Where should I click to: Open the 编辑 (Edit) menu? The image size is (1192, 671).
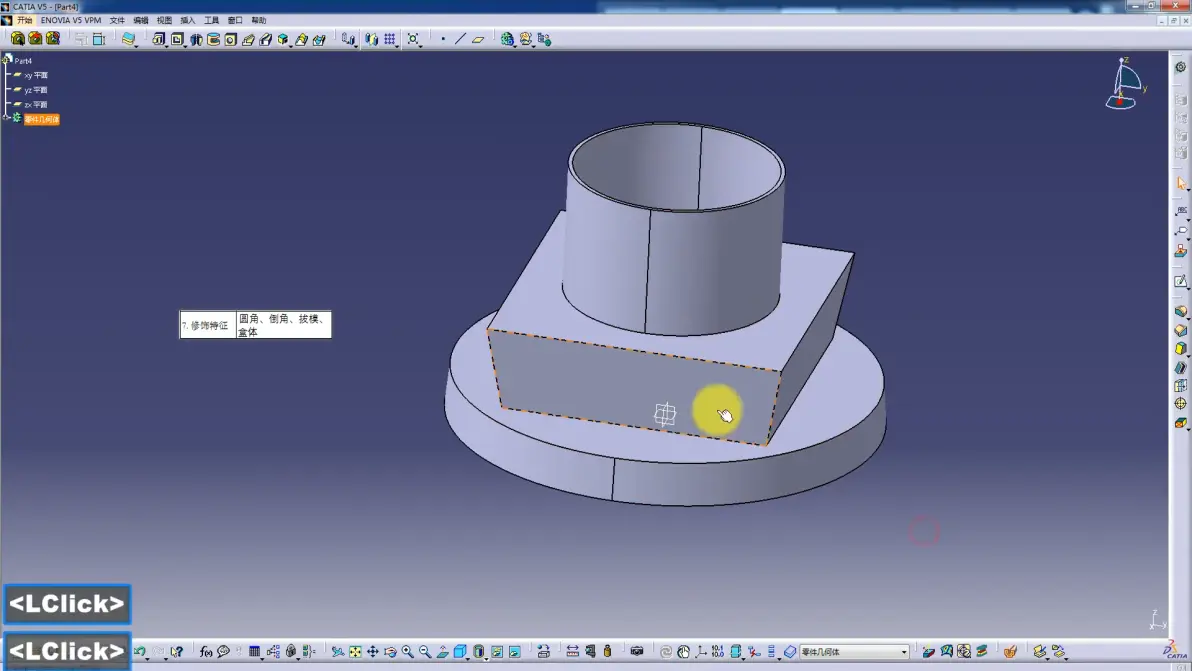(x=141, y=21)
